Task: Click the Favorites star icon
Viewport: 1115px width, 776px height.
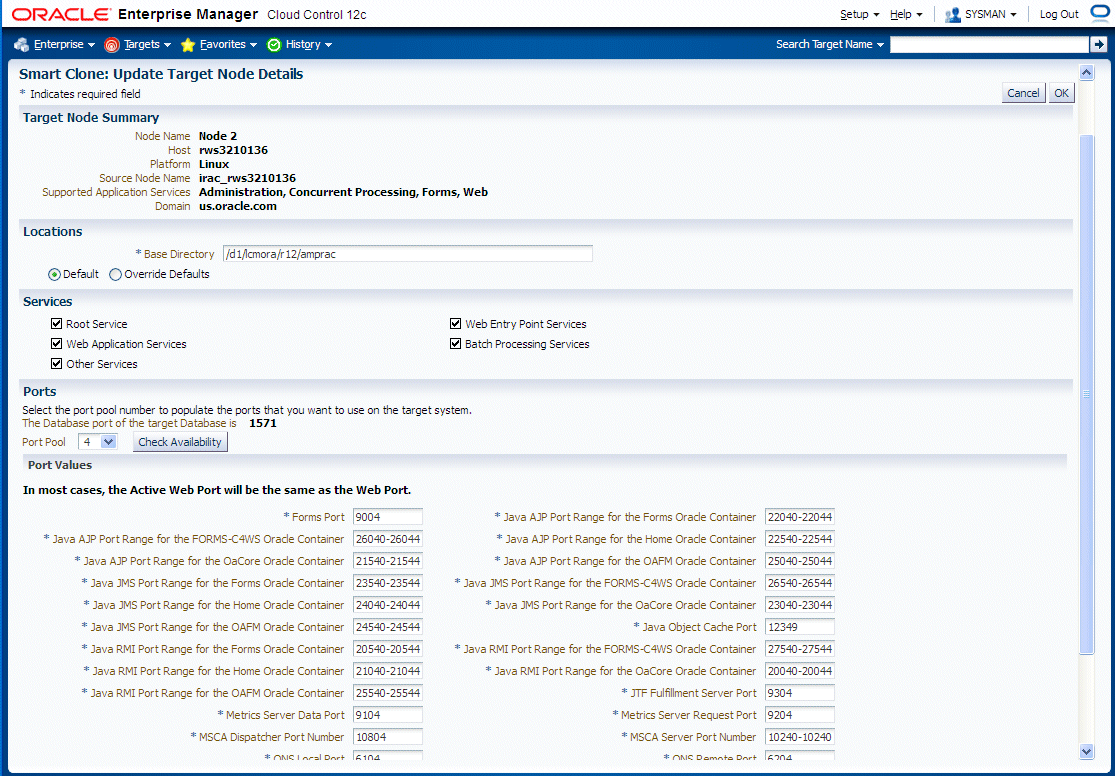Action: pos(188,45)
